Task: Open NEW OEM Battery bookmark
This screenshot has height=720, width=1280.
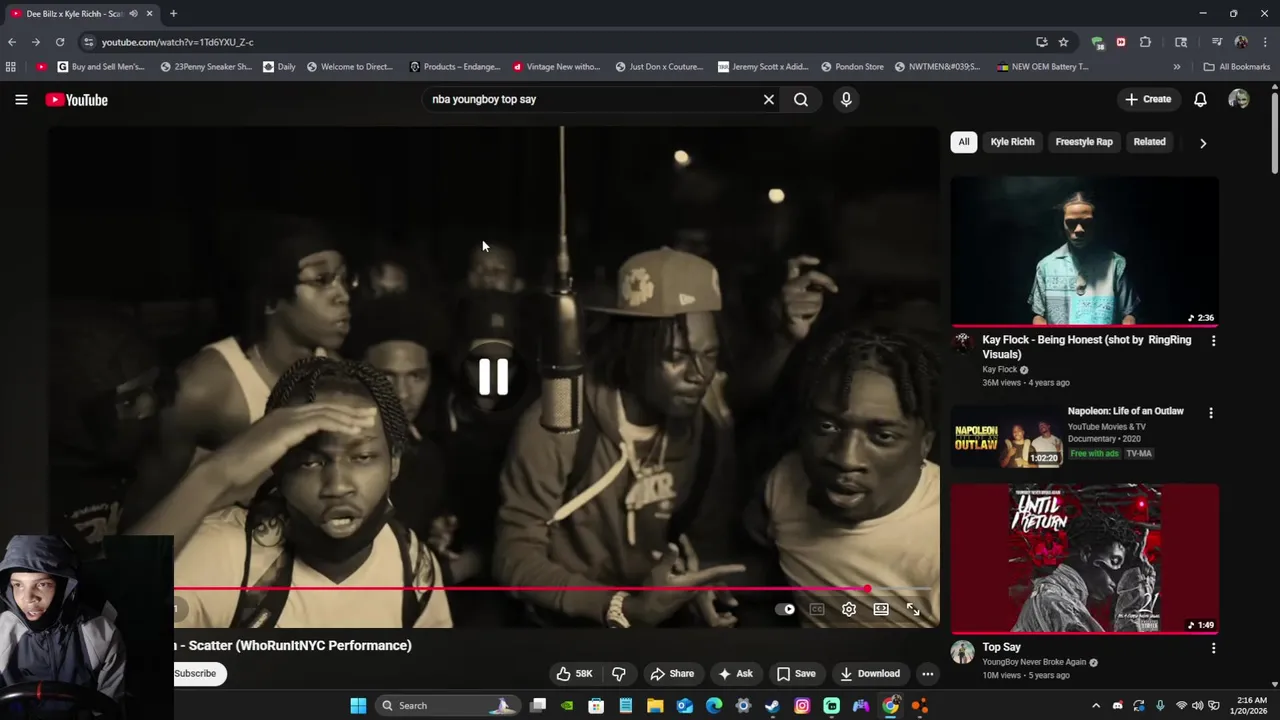Action: point(1043,67)
